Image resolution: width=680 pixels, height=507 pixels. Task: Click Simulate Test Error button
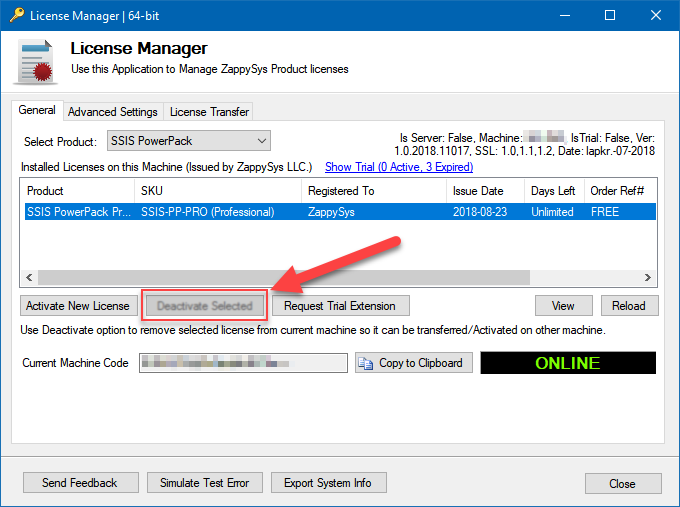point(205,483)
